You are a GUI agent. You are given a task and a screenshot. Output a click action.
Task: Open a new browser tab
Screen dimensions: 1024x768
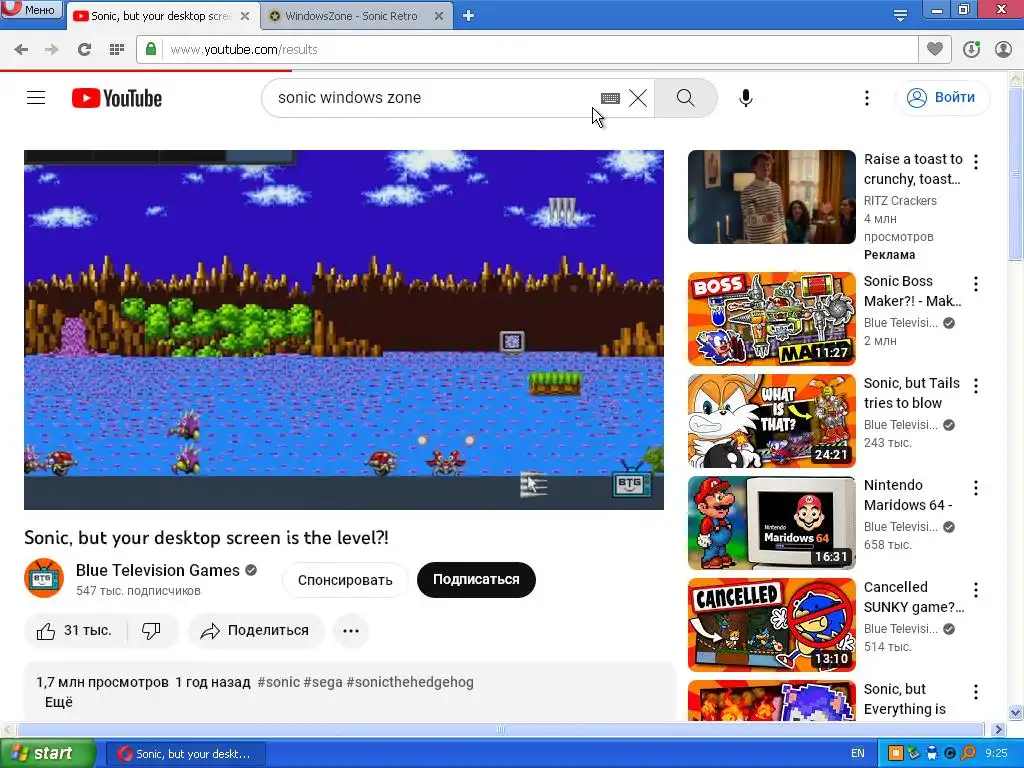tap(468, 16)
